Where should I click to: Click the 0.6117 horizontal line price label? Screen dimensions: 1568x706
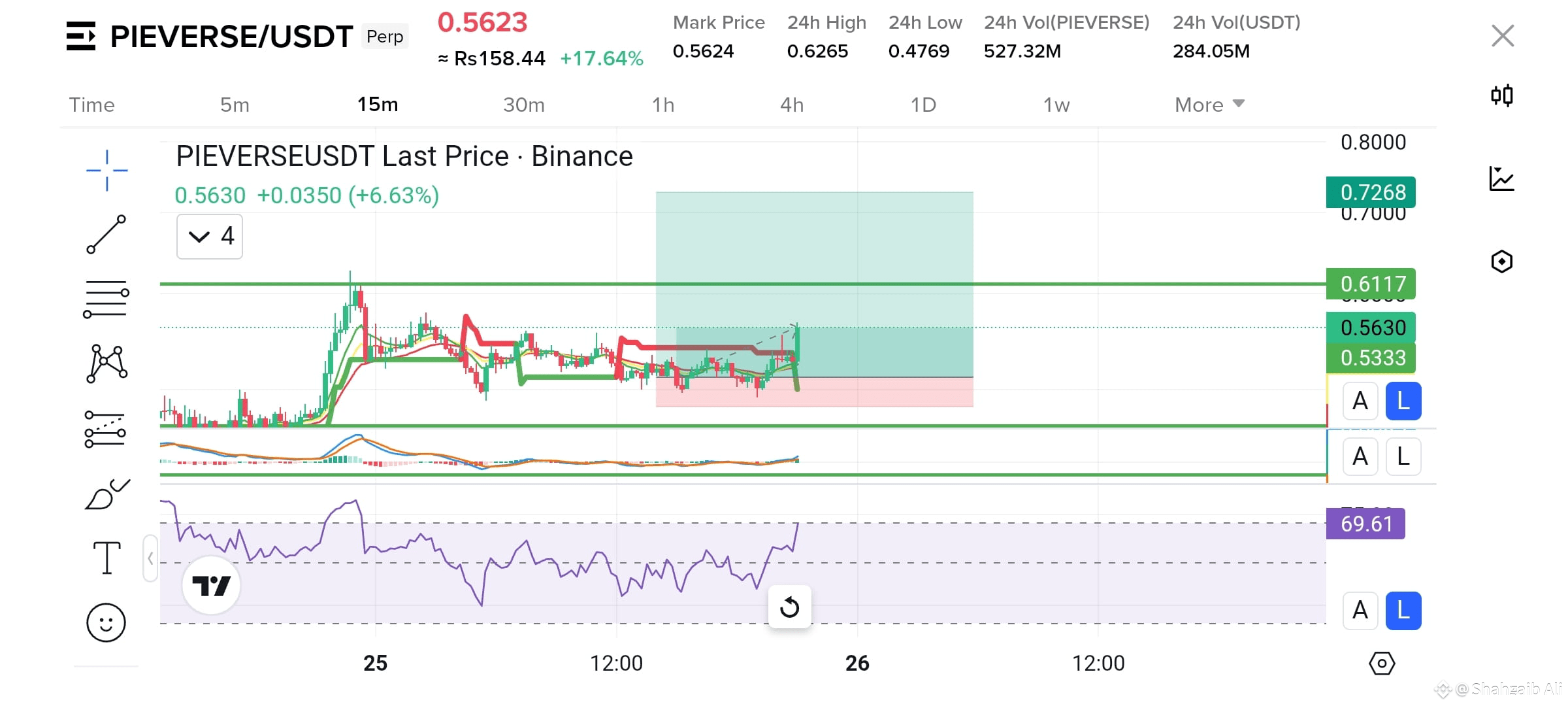click(1371, 284)
